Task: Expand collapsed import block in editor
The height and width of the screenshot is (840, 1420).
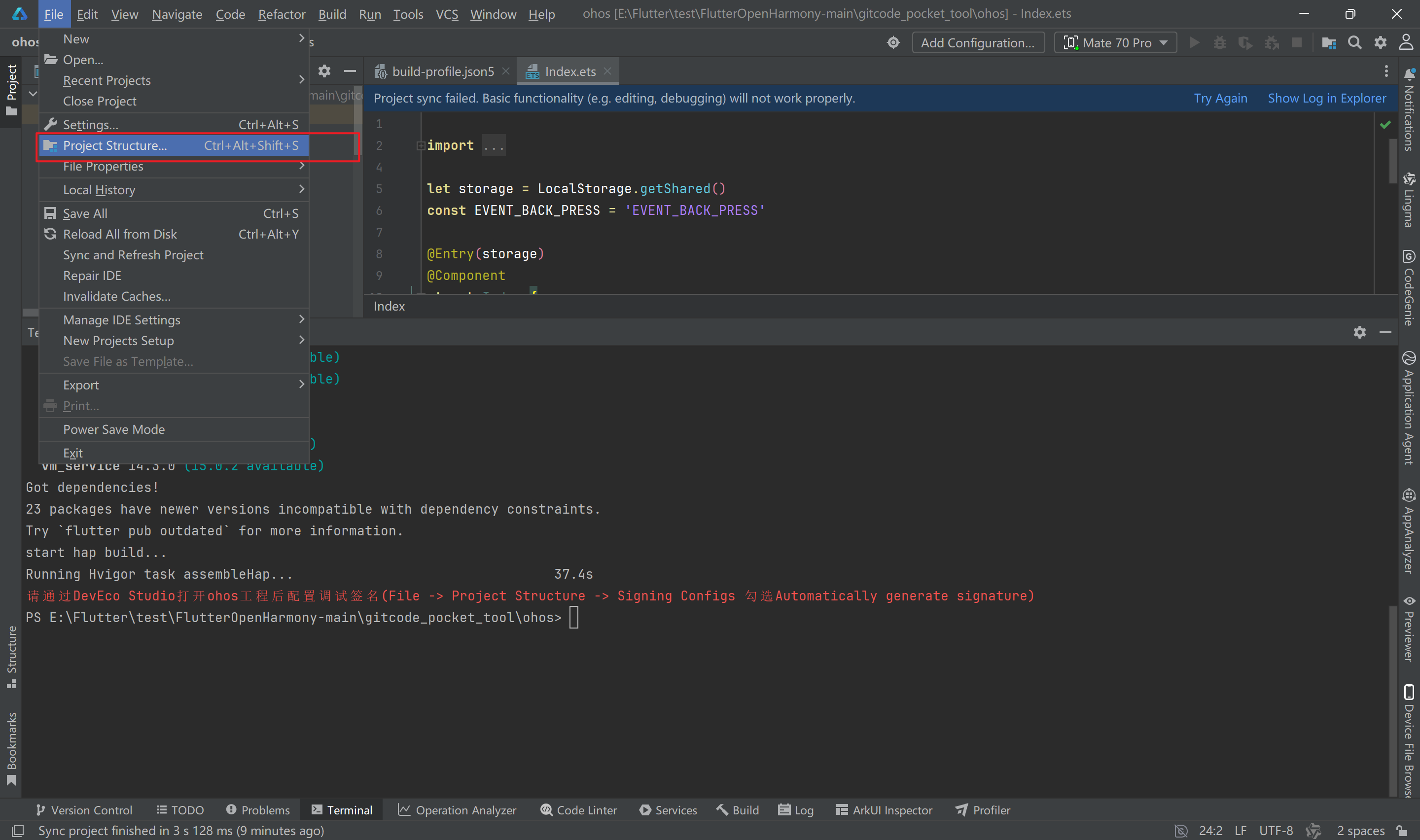Action: tap(421, 145)
